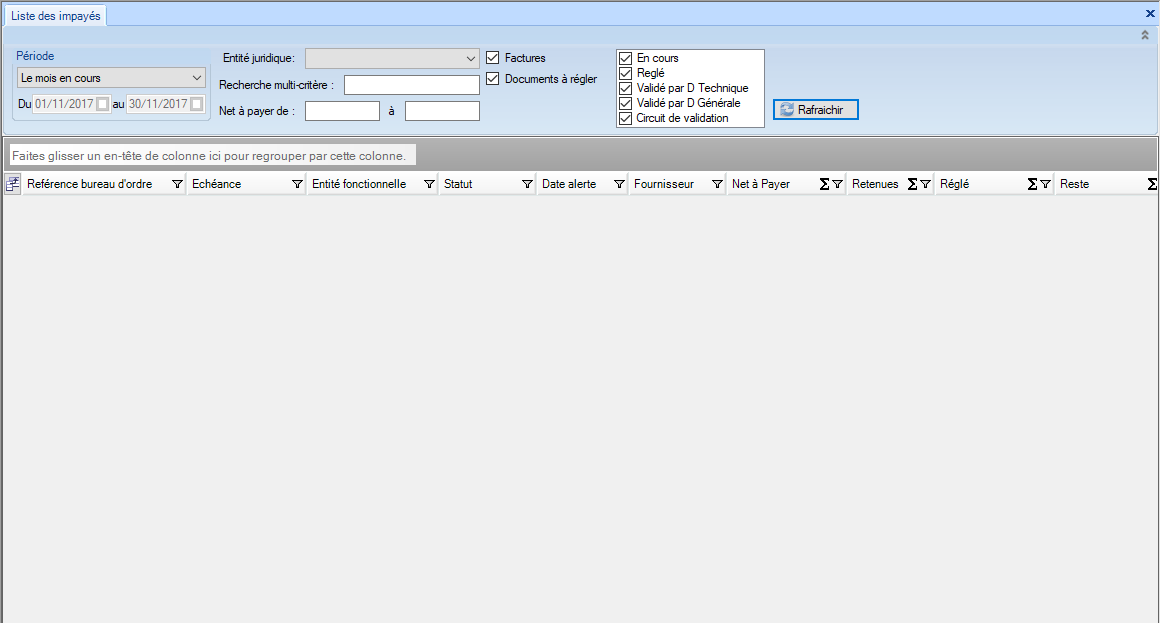Open filter for Entité fonctionnelle column
The image size is (1161, 623).
coord(429,185)
